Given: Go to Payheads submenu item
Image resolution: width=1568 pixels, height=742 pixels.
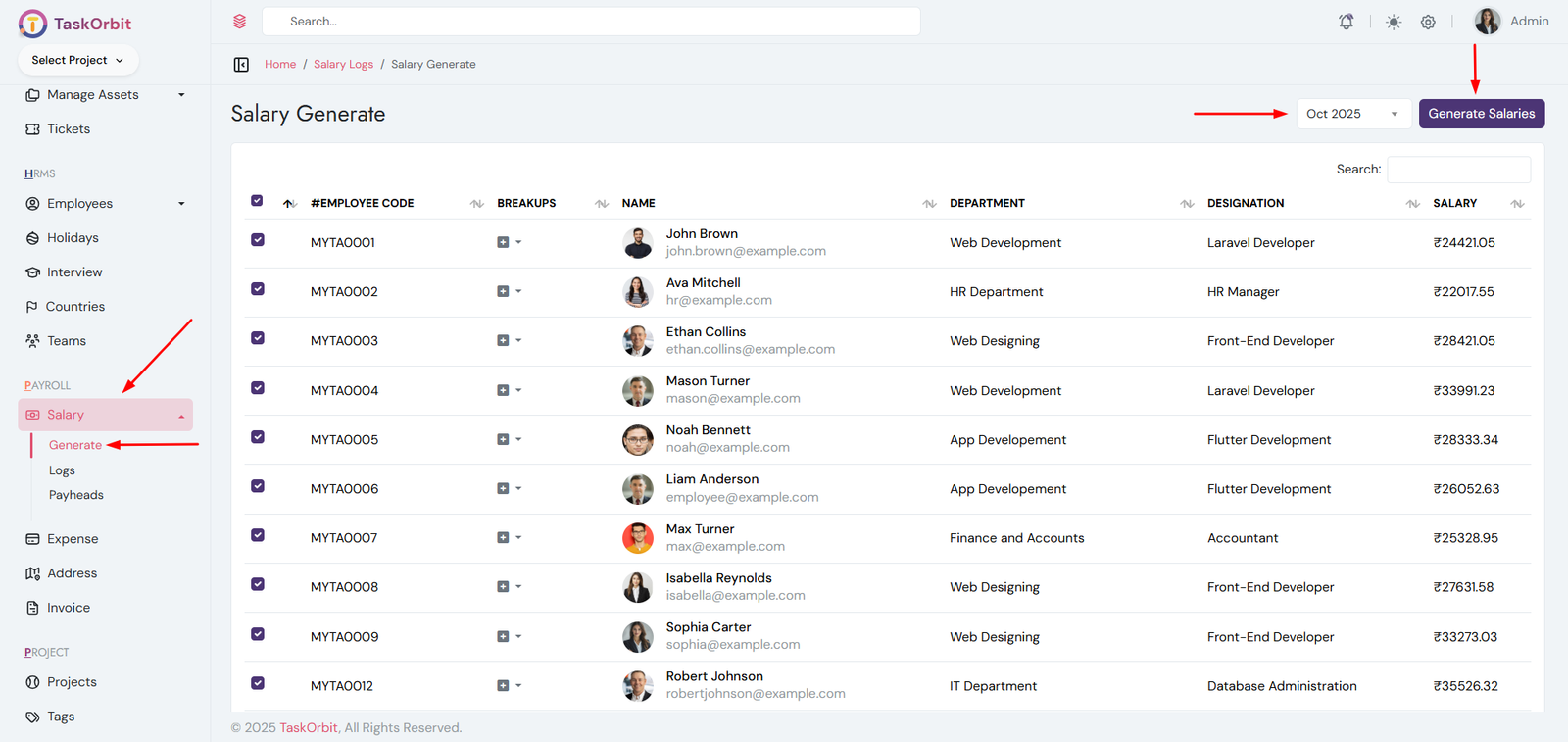Looking at the screenshot, I should (x=76, y=495).
